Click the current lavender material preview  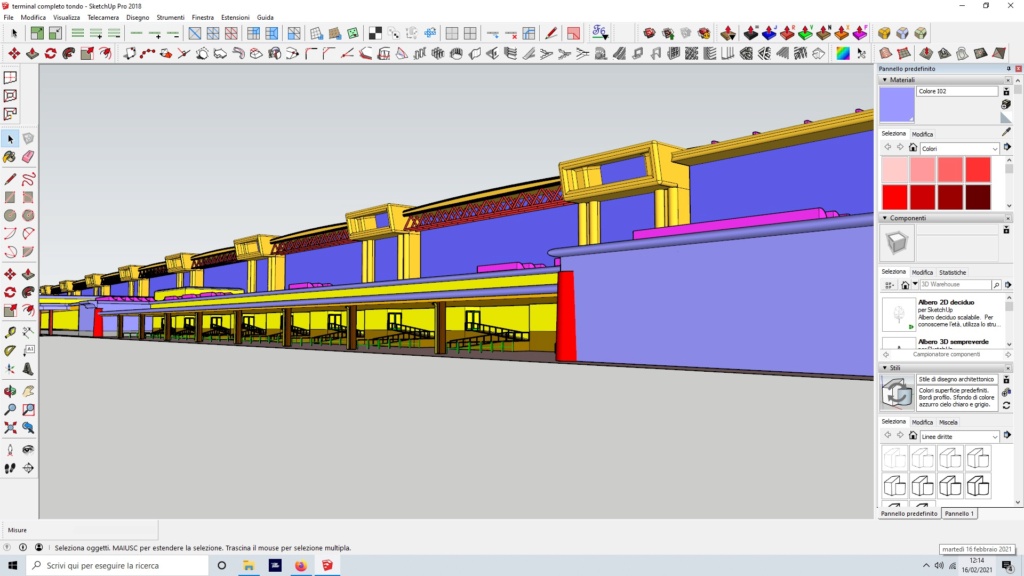coord(897,104)
